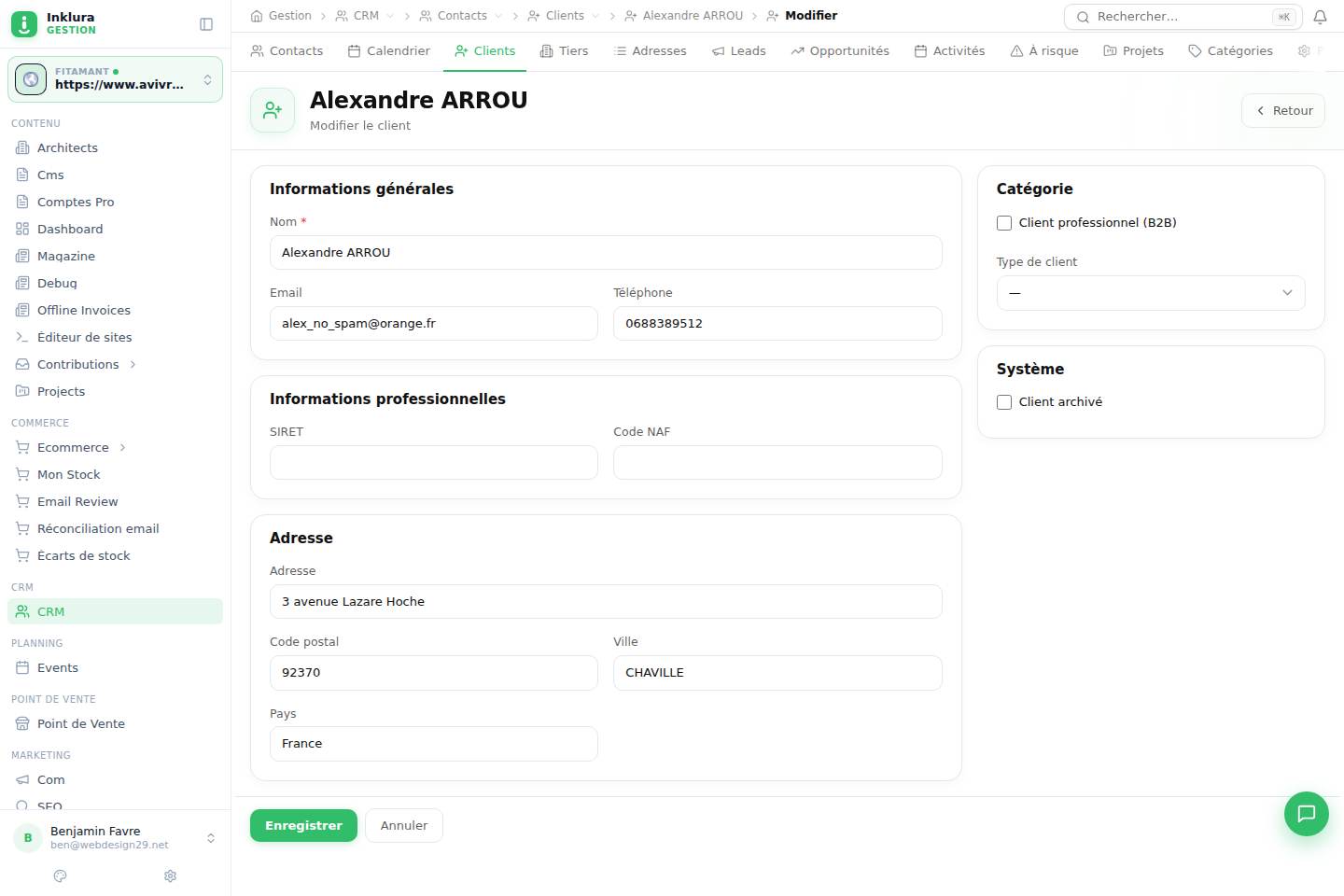Viewport: 1344px width, 896px height.
Task: Click the empty SIRET field
Action: pos(434,463)
